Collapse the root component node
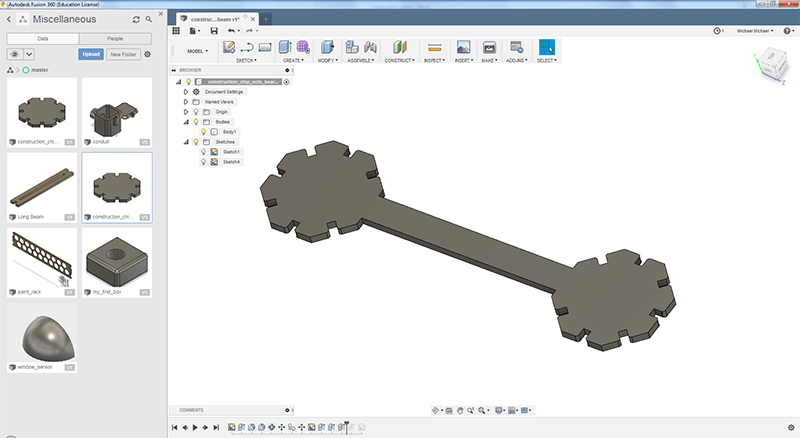The height and width of the screenshot is (438, 800). pyautogui.click(x=179, y=82)
